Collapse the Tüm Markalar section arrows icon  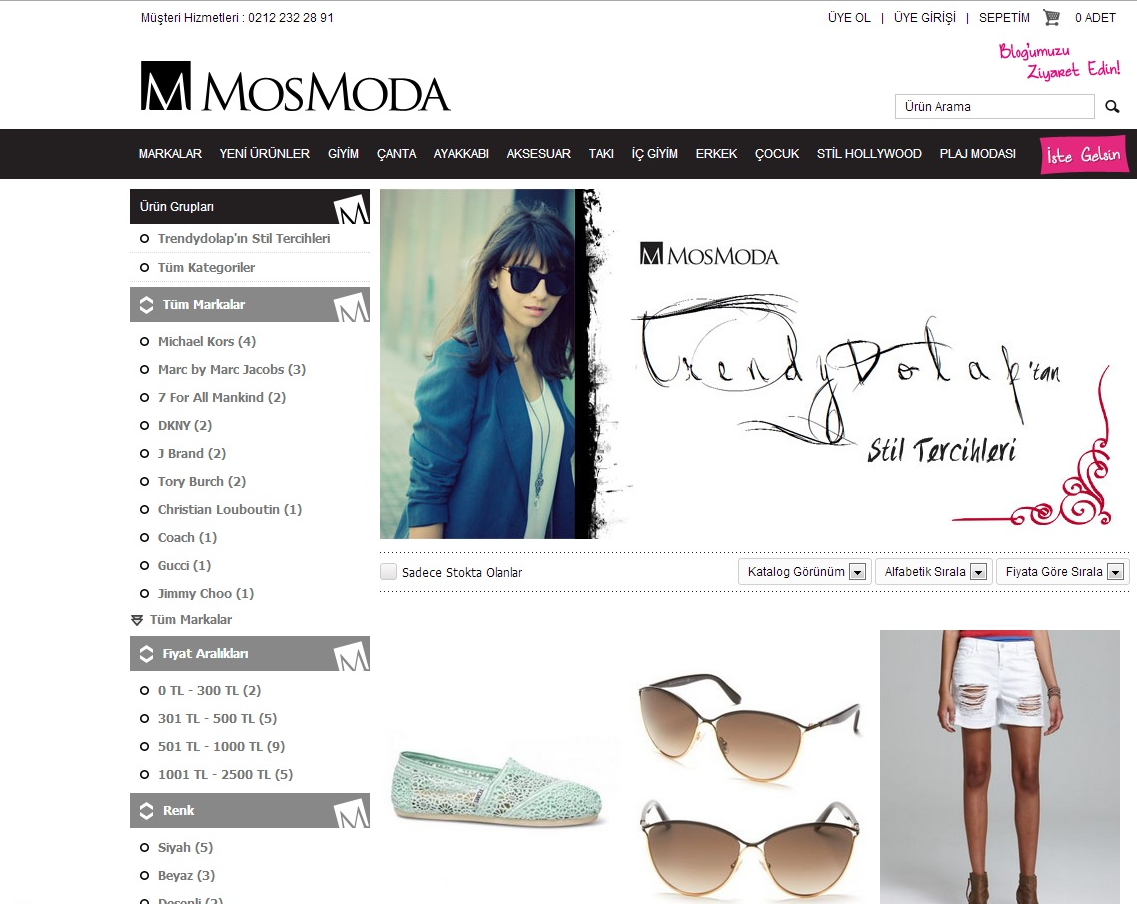[146, 304]
